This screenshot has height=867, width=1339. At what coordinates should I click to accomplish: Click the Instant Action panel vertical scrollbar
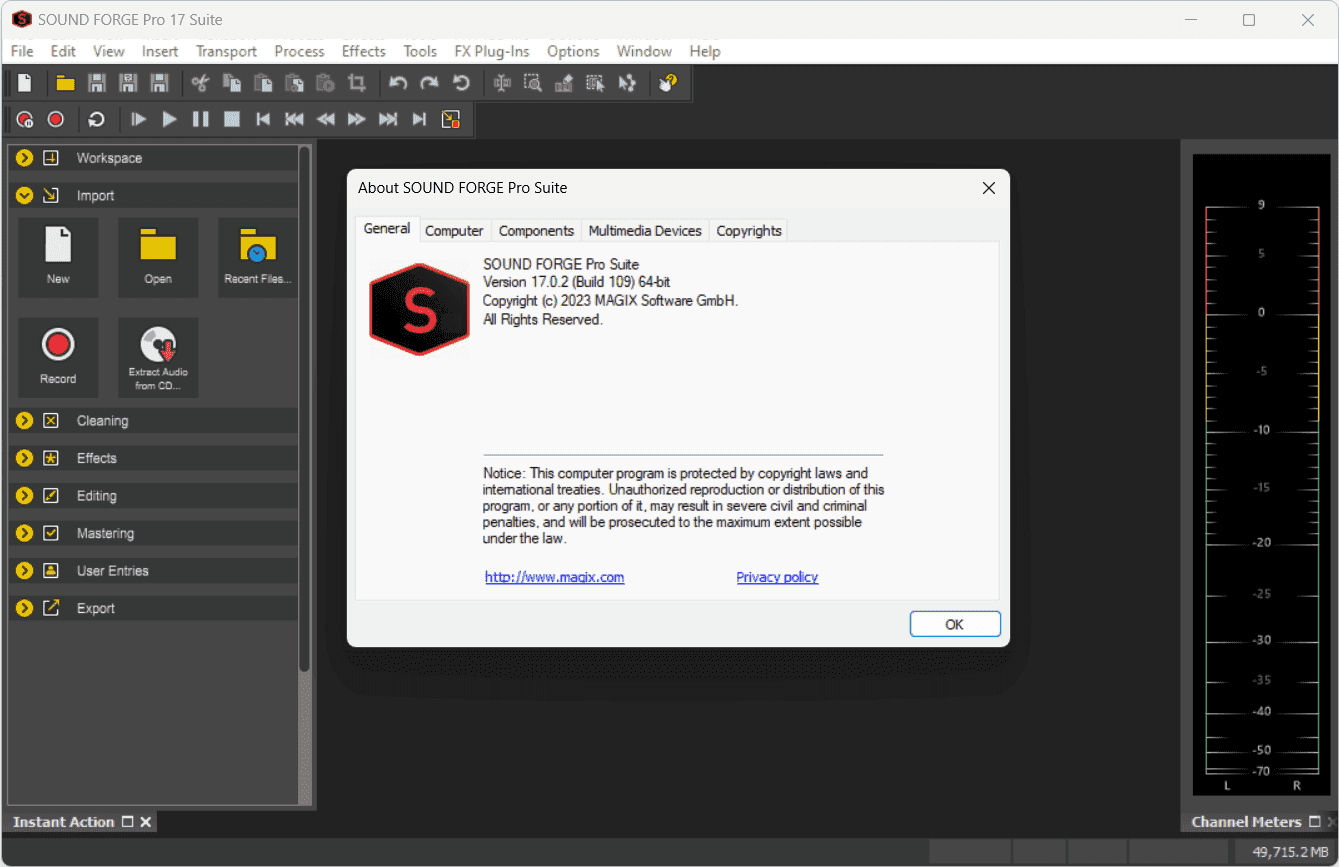305,410
